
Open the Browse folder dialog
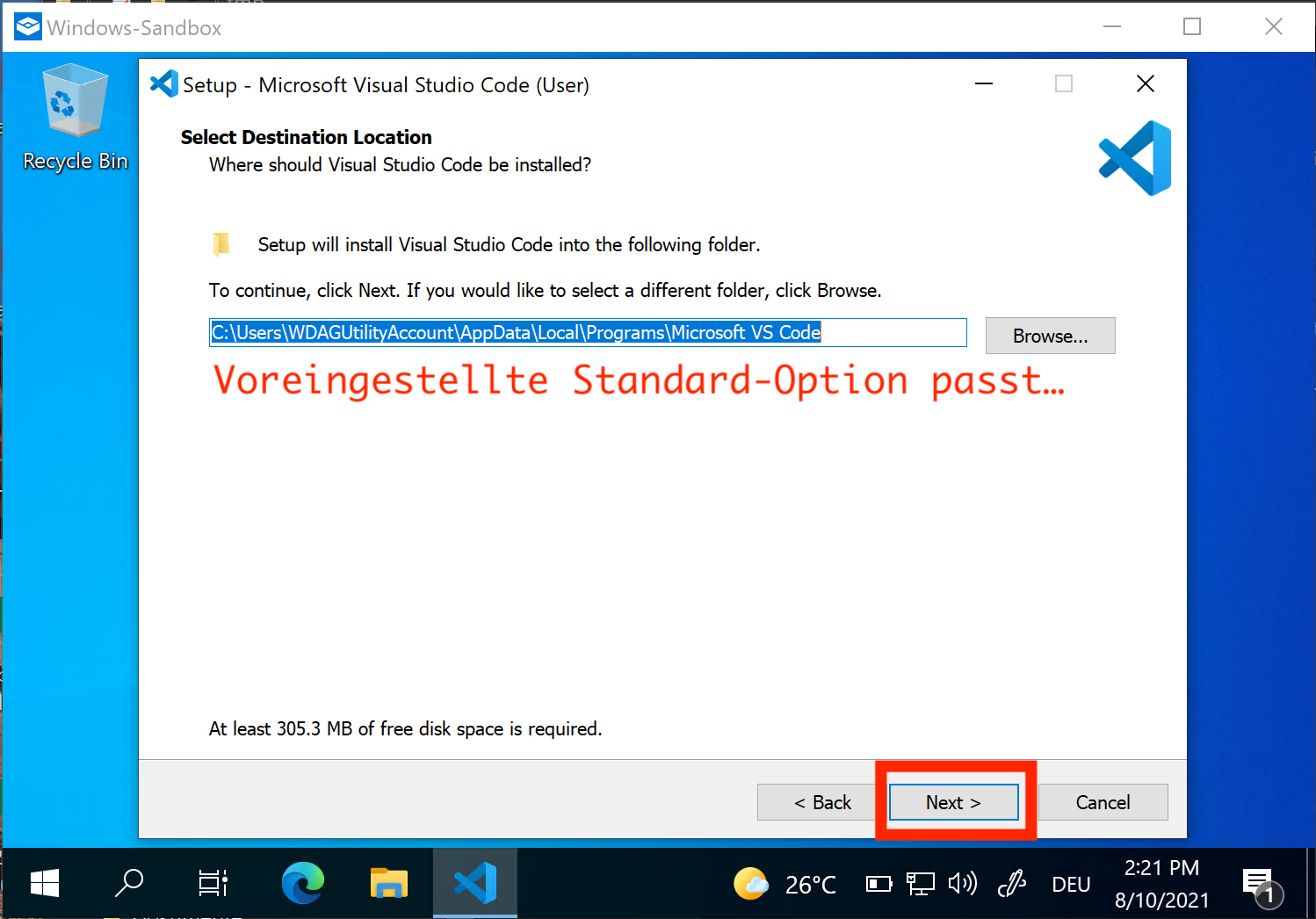1050,336
